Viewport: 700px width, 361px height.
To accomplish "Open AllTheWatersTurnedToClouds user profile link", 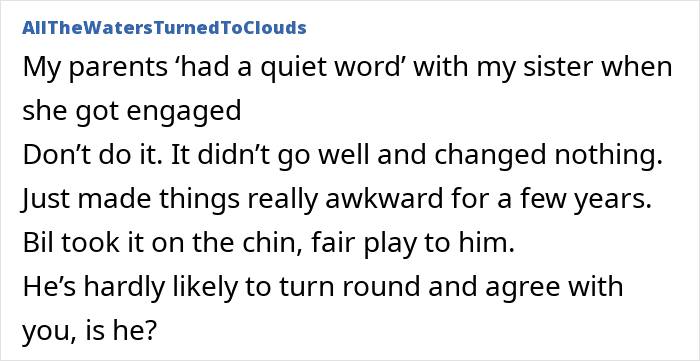I will click(164, 28).
